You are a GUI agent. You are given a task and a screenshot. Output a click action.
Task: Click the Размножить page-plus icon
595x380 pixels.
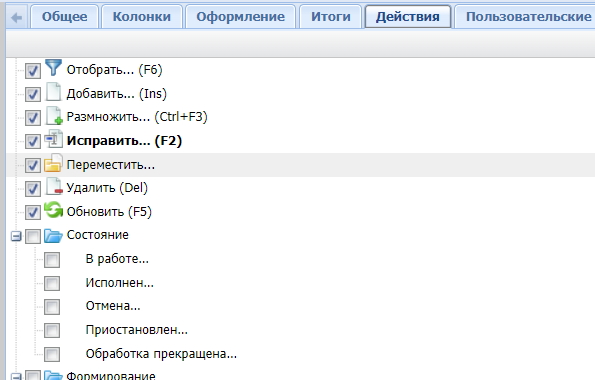pyautogui.click(x=54, y=115)
